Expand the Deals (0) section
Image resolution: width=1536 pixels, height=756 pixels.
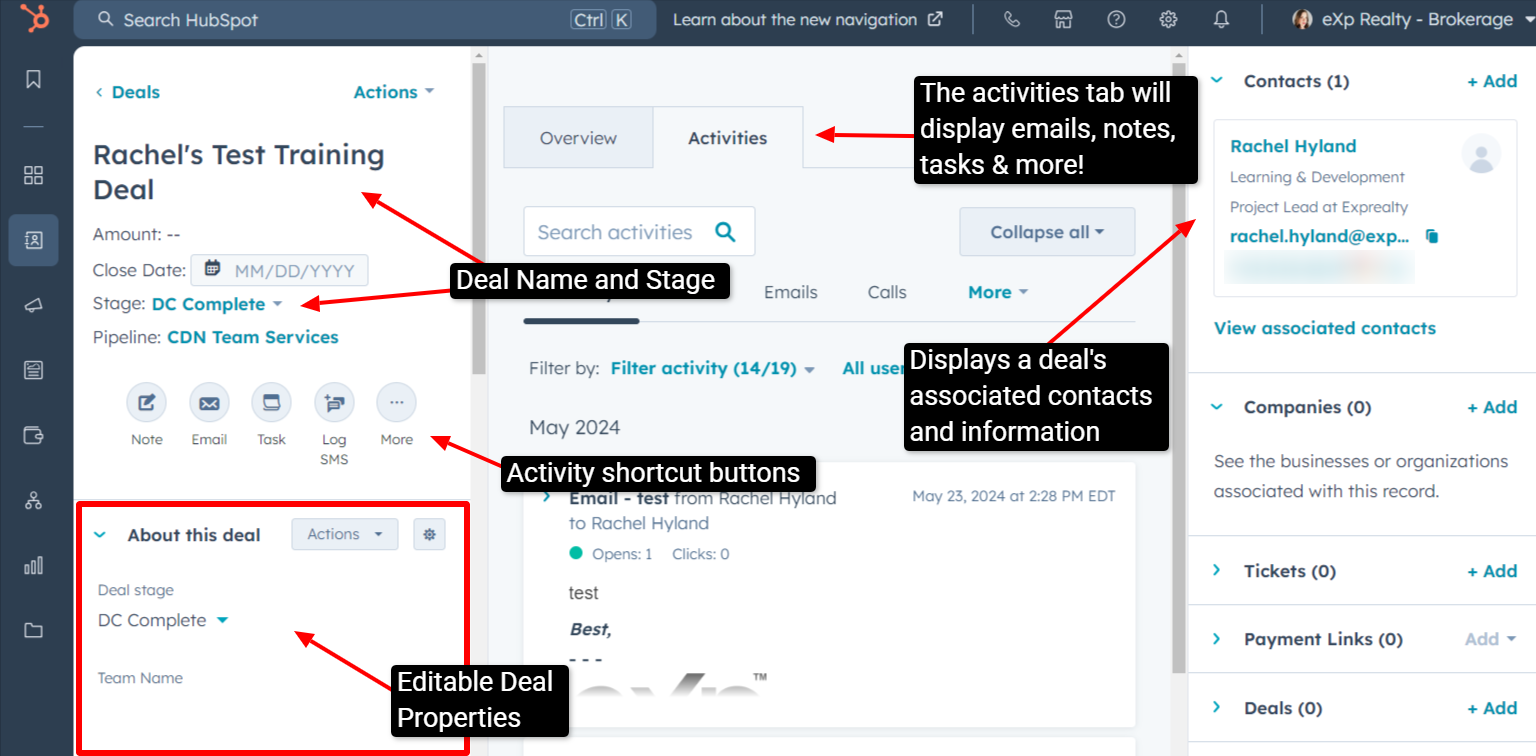[x=1217, y=707]
